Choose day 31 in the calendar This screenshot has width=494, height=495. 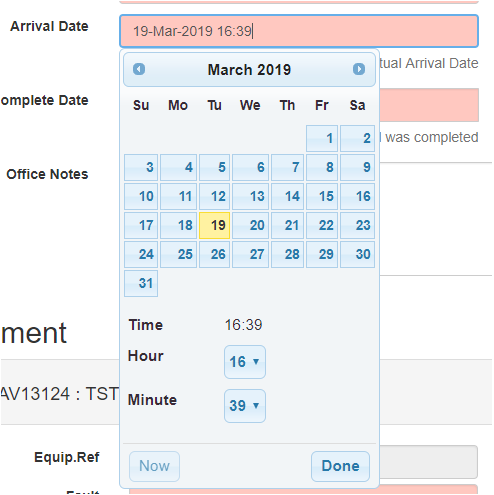[141, 283]
